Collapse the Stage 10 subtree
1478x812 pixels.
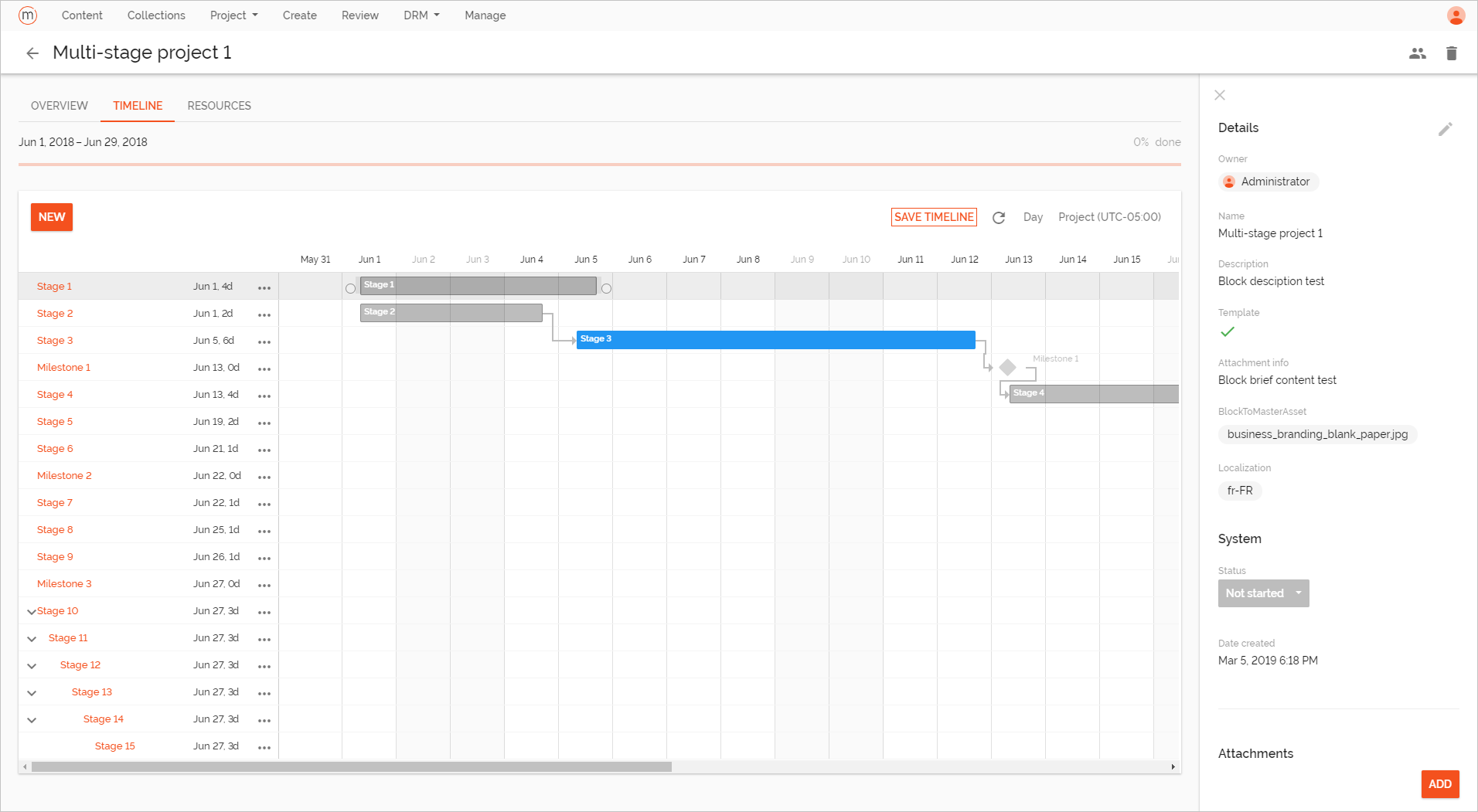[31, 611]
